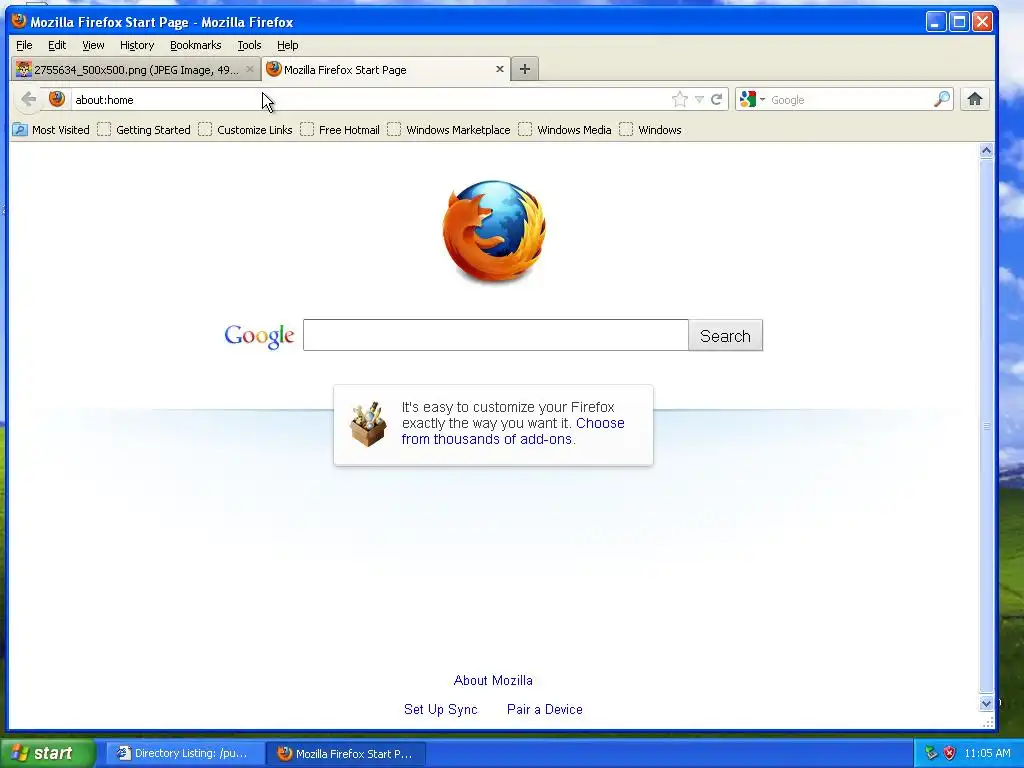Click the network connection tray icon
1024x768 pixels.
931,753
